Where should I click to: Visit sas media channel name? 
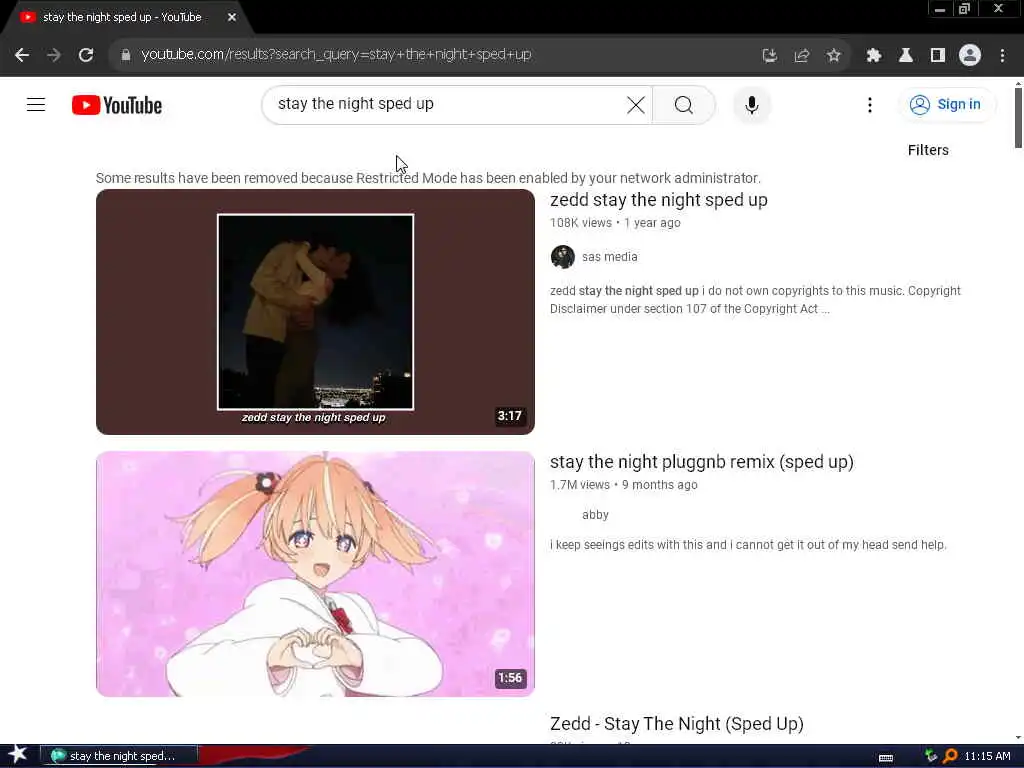609,257
